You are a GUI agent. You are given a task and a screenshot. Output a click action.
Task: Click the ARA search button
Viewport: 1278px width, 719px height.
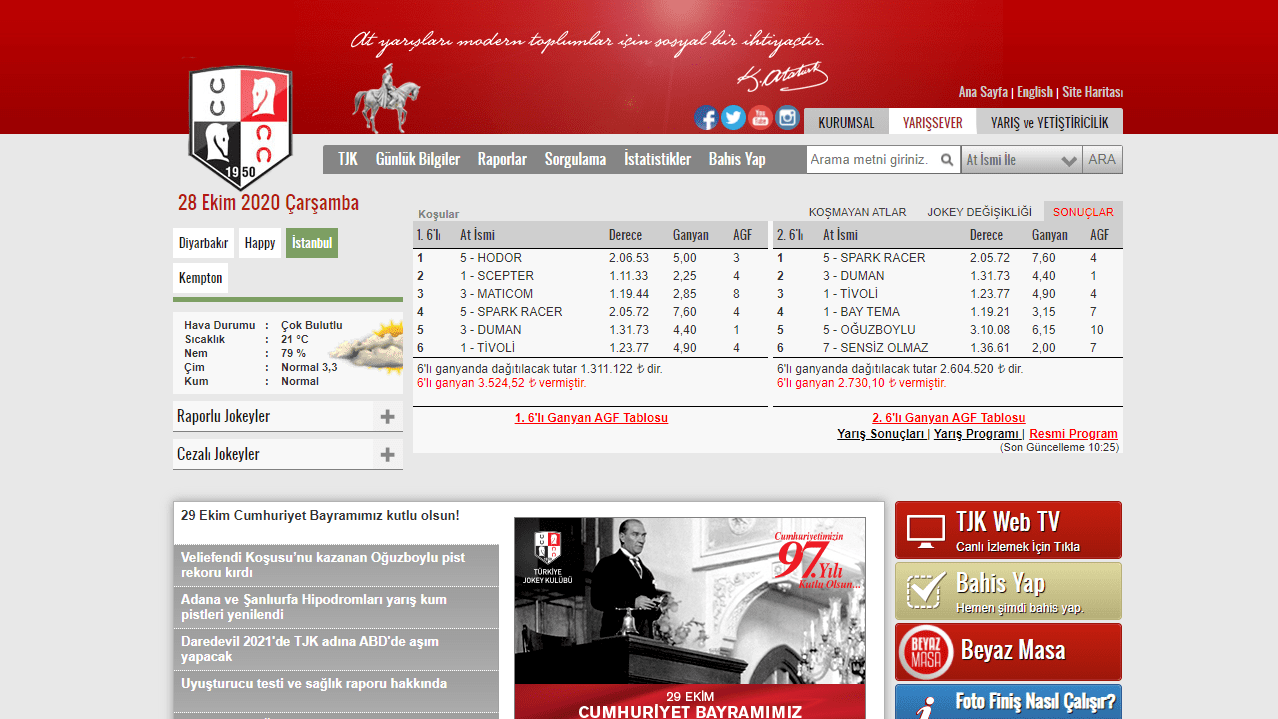(1102, 160)
